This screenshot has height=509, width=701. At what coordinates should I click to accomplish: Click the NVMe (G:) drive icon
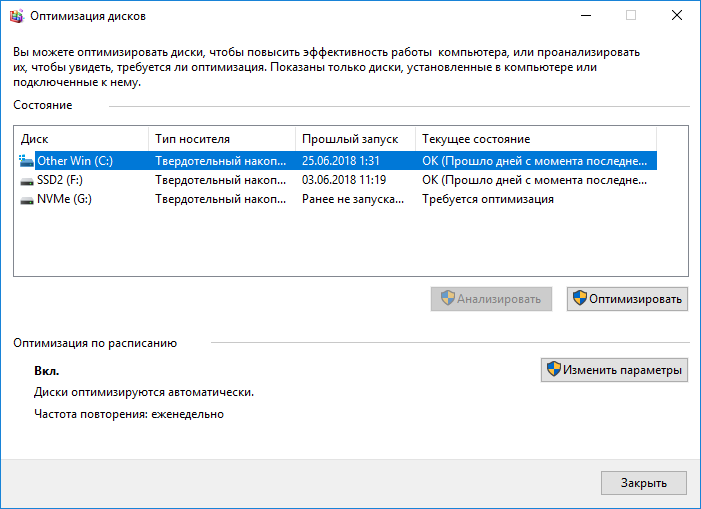click(26, 199)
